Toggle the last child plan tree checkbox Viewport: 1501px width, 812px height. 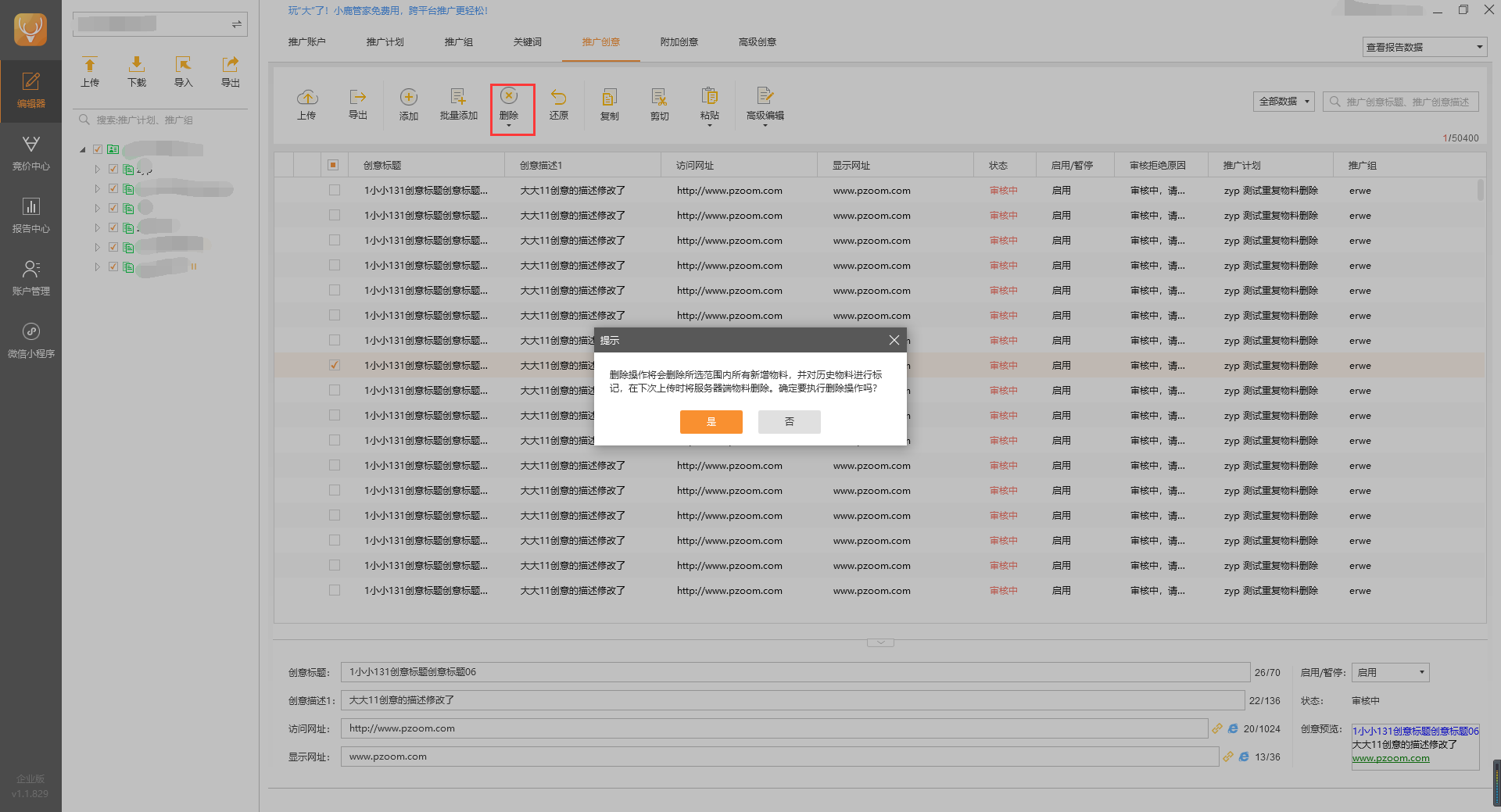coord(113,266)
